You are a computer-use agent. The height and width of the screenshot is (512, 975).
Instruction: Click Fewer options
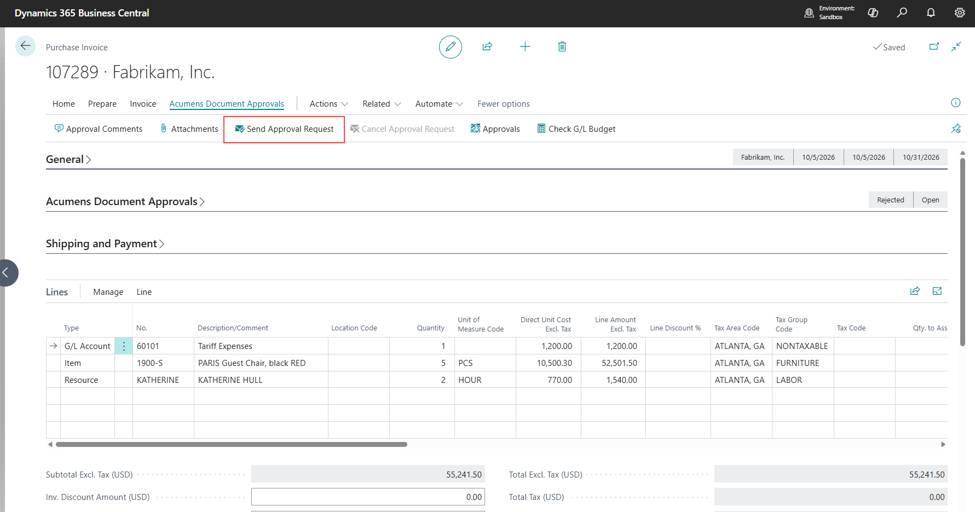(x=503, y=104)
